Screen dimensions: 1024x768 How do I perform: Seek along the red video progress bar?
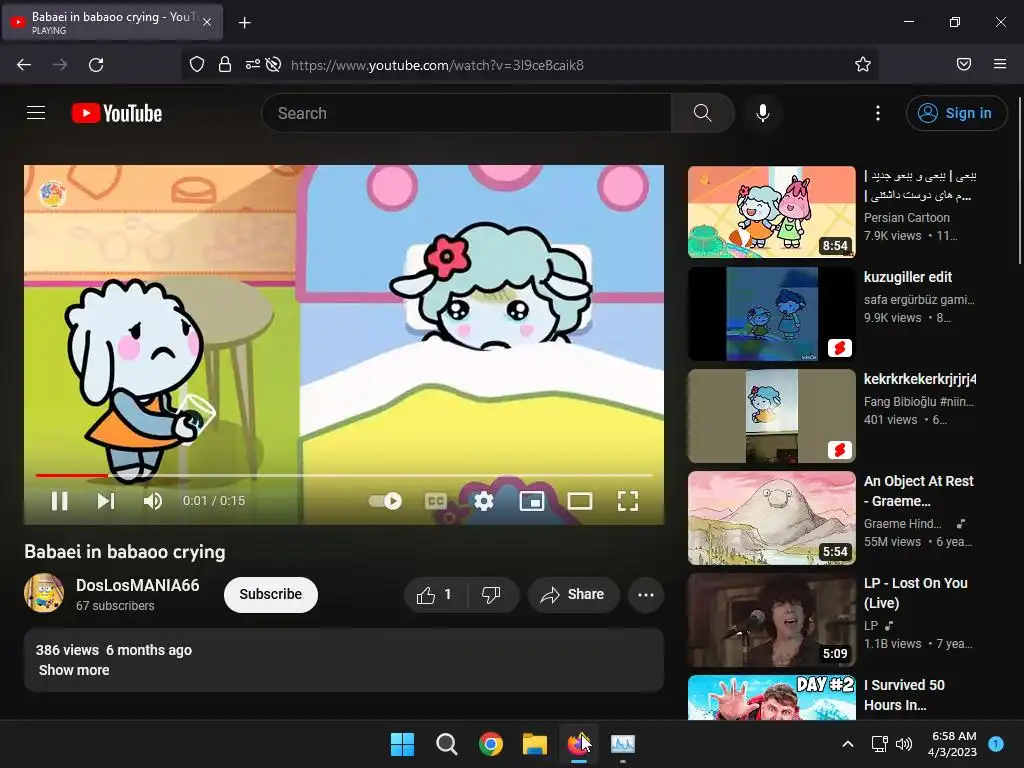344,475
